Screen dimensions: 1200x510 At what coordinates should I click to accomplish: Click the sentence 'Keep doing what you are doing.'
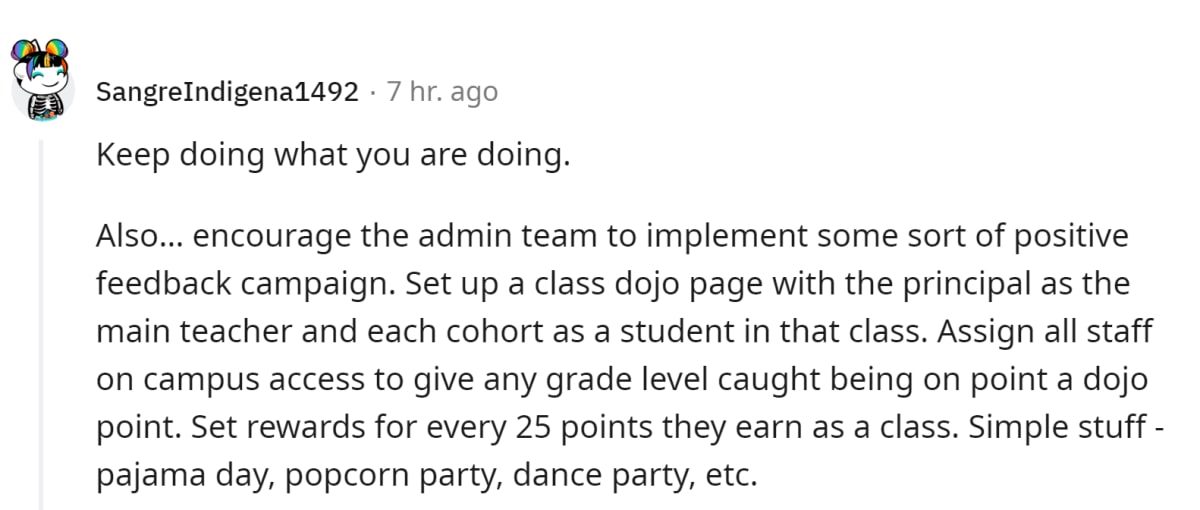(x=333, y=157)
